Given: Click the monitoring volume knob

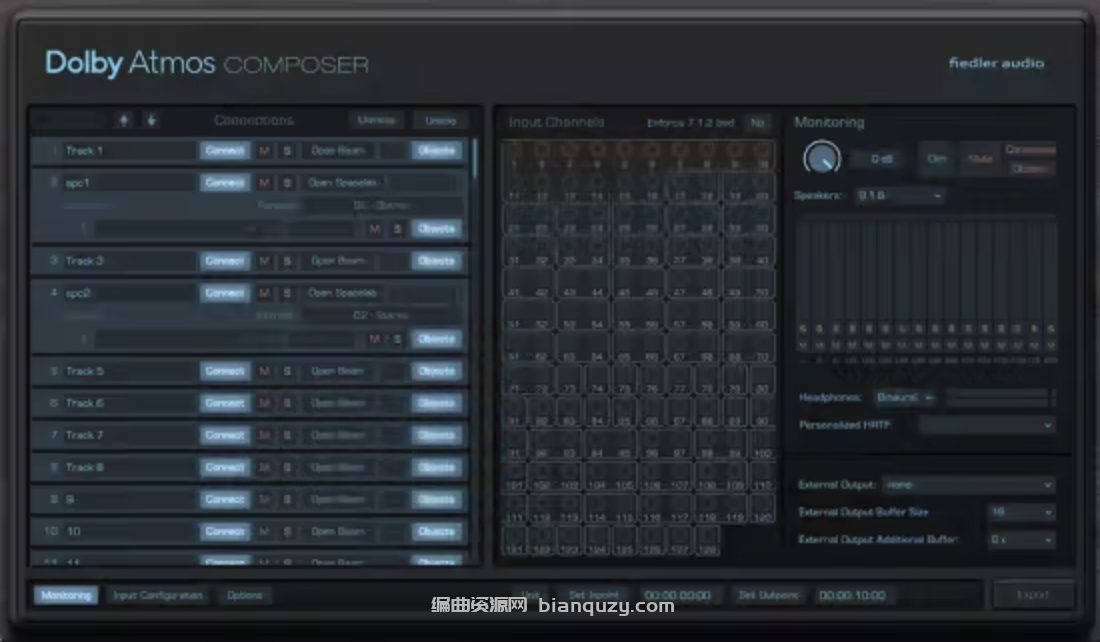Looking at the screenshot, I should pyautogui.click(x=822, y=157).
